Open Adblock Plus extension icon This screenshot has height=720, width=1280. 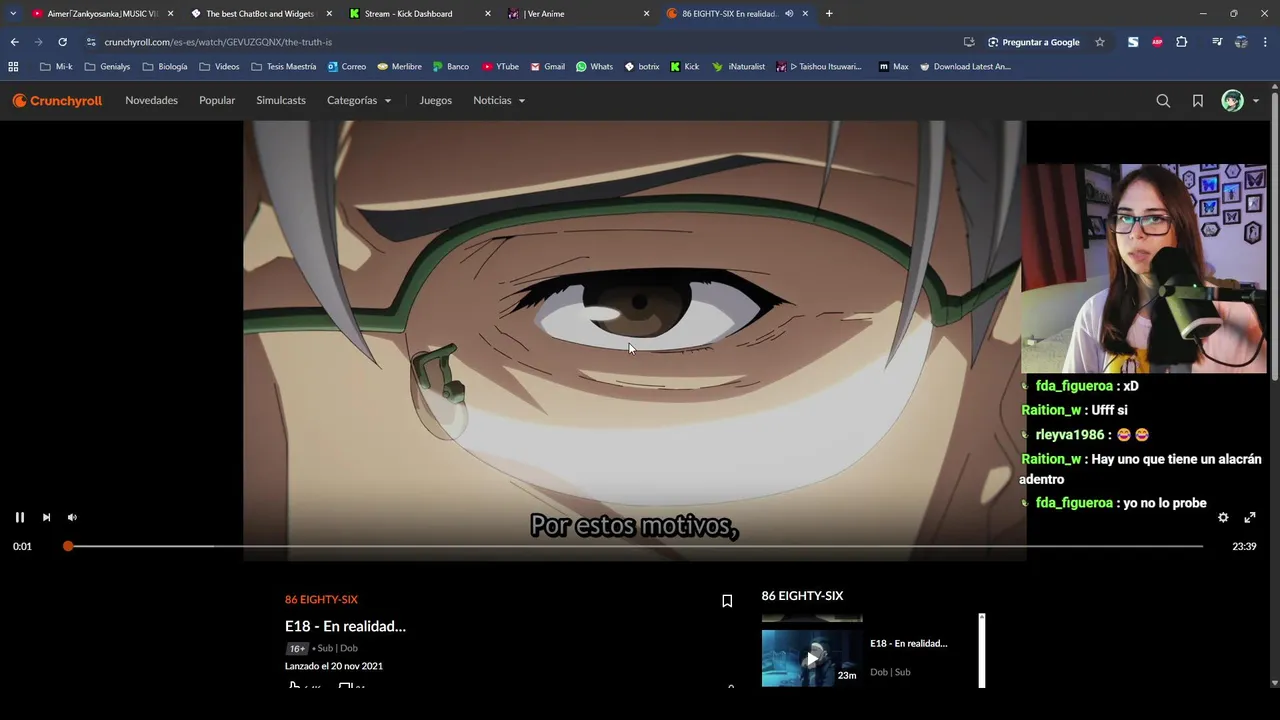pos(1157,42)
